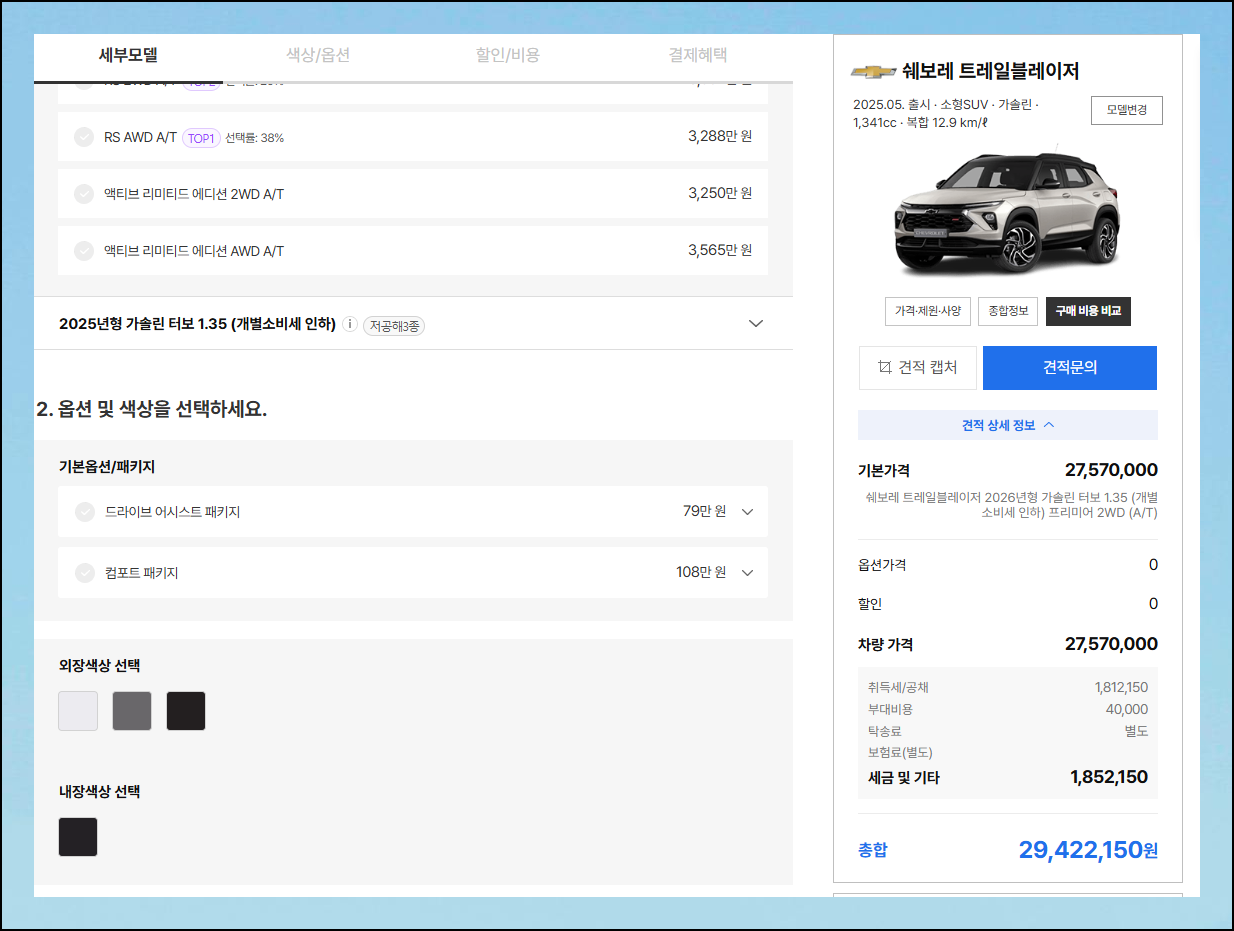Click the 내장색상 선택 heading
Viewport: 1234px width, 931px height.
click(x=100, y=791)
